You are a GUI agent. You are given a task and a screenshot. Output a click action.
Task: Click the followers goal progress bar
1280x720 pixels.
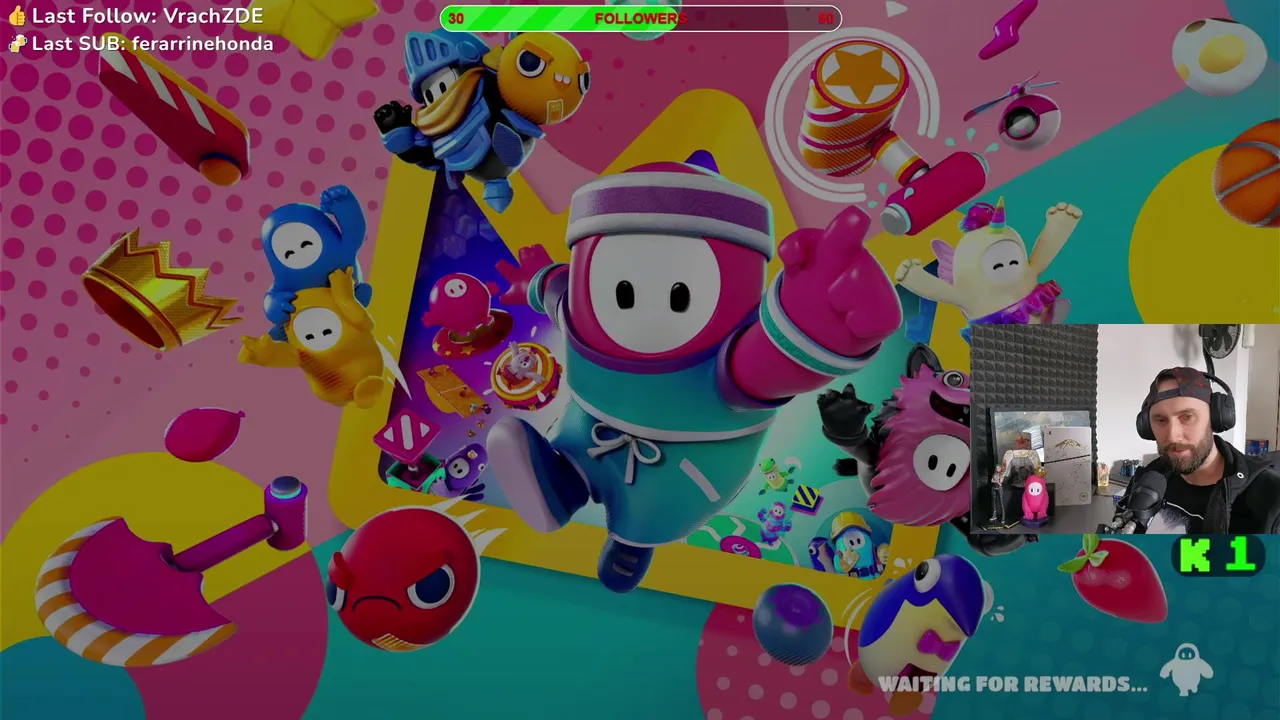pyautogui.click(x=640, y=18)
